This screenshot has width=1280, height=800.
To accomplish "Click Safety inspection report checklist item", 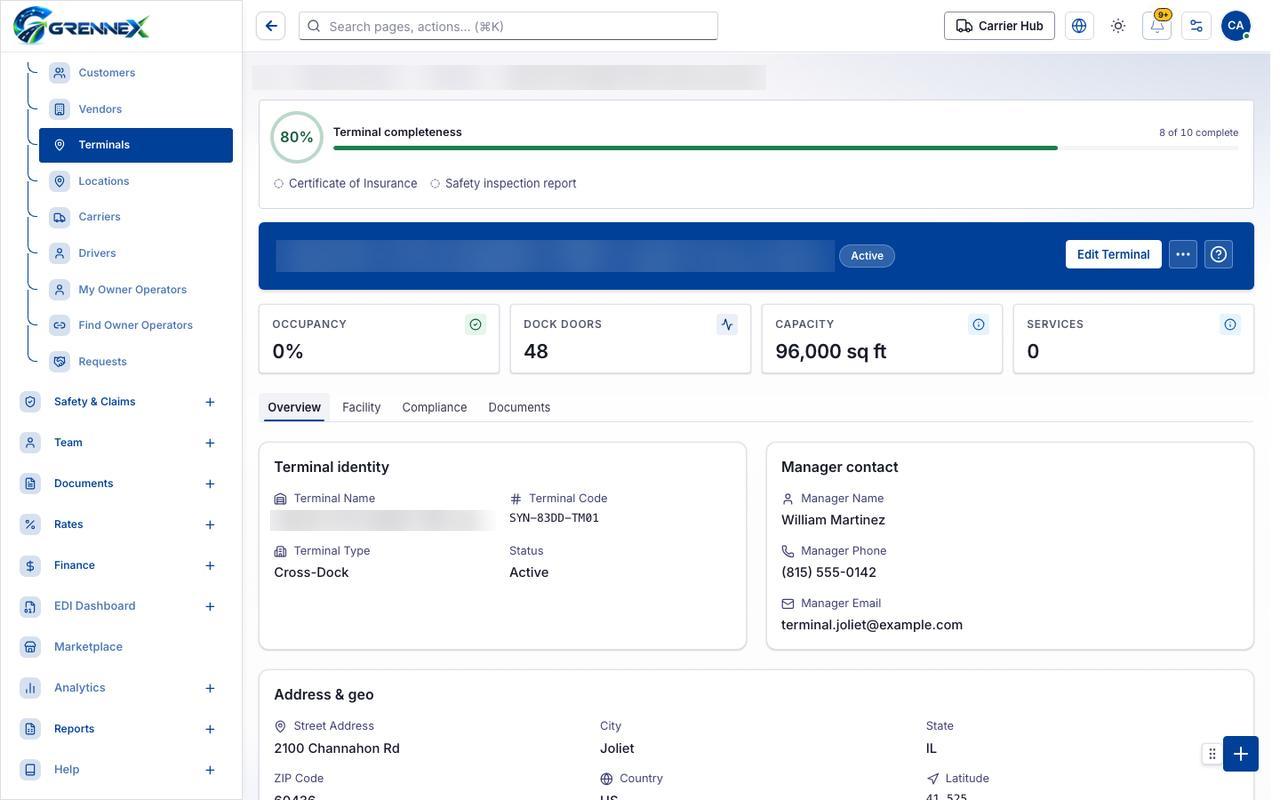I will pos(503,183).
